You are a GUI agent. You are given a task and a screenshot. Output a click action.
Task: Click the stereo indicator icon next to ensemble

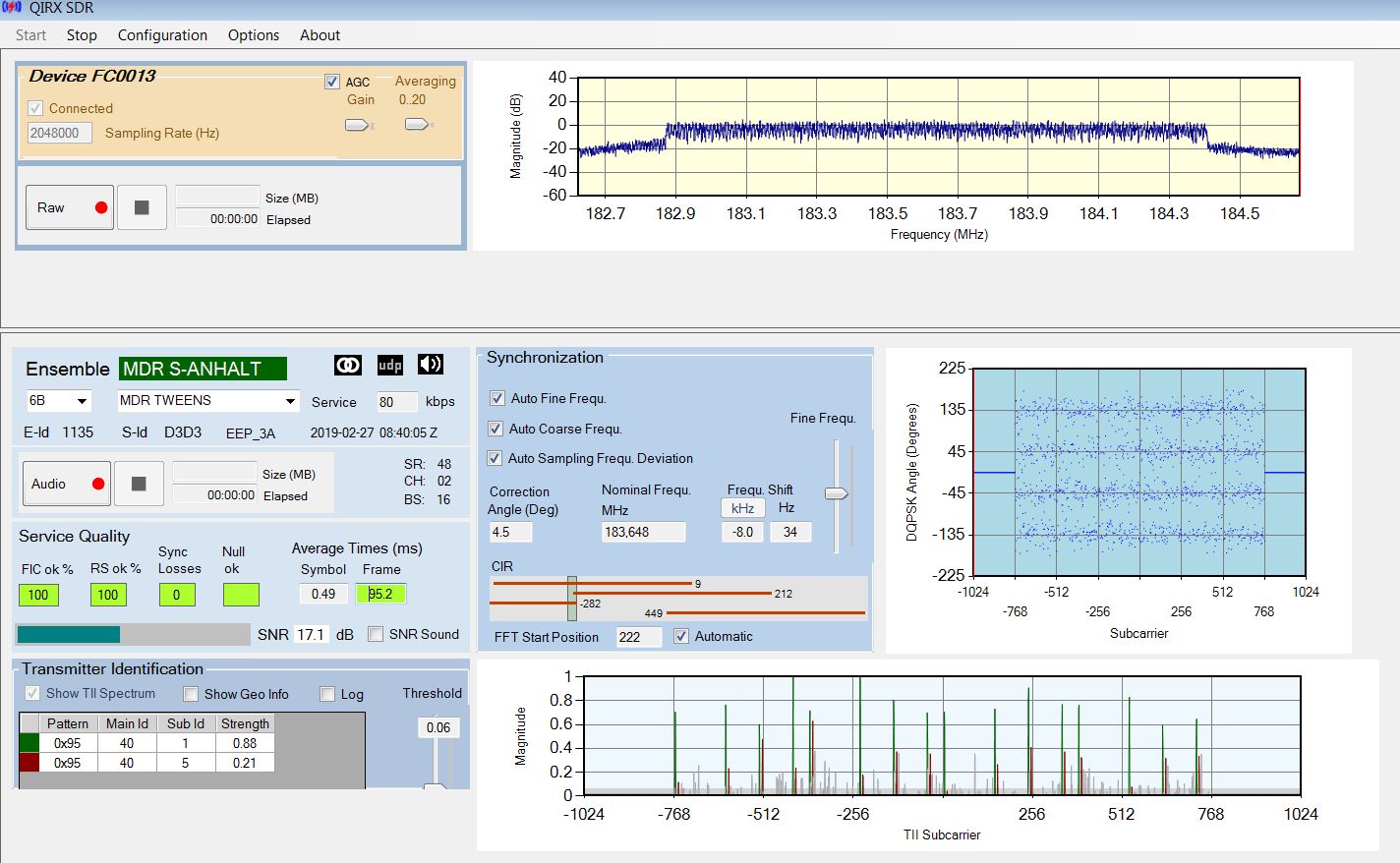[348, 365]
